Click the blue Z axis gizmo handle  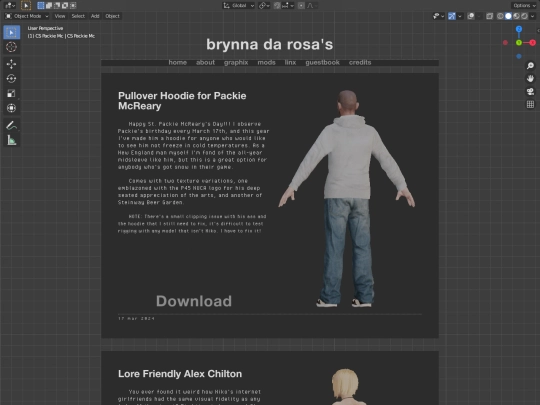tap(519, 29)
